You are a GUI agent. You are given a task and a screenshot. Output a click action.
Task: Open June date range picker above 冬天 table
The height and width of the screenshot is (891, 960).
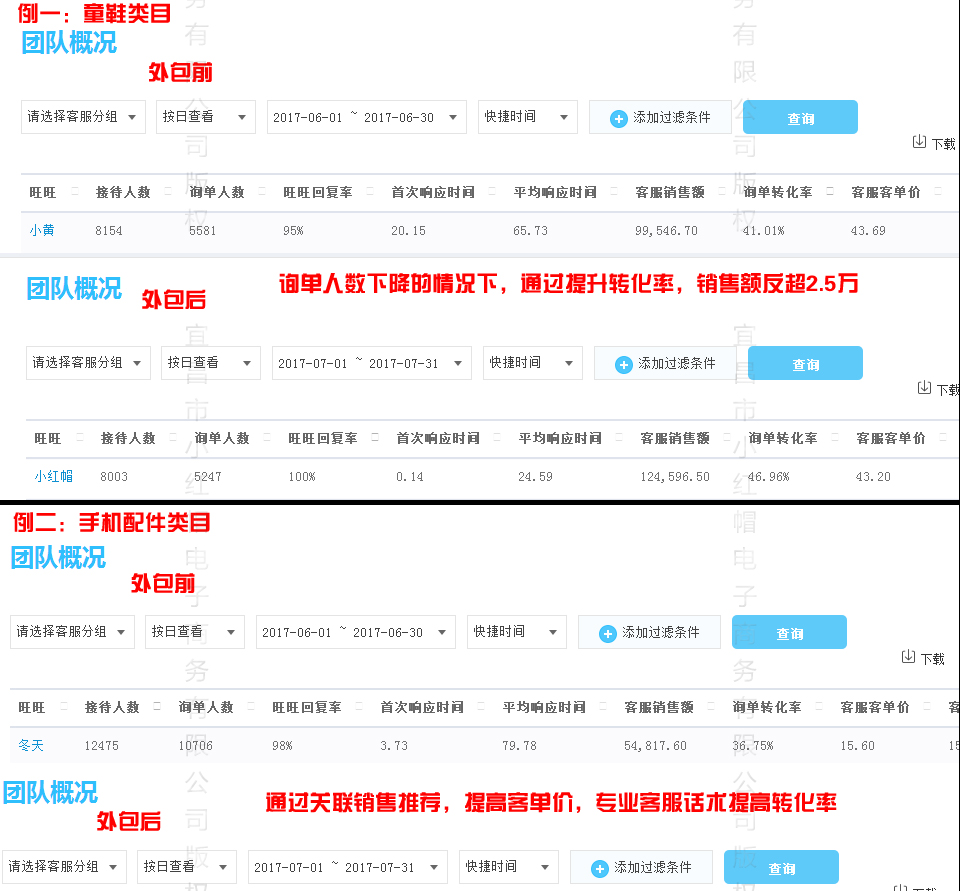click(356, 632)
